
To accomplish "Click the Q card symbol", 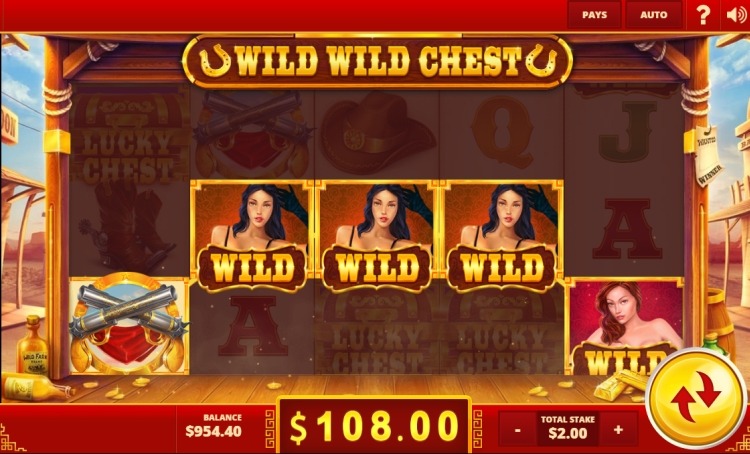I will [x=501, y=133].
